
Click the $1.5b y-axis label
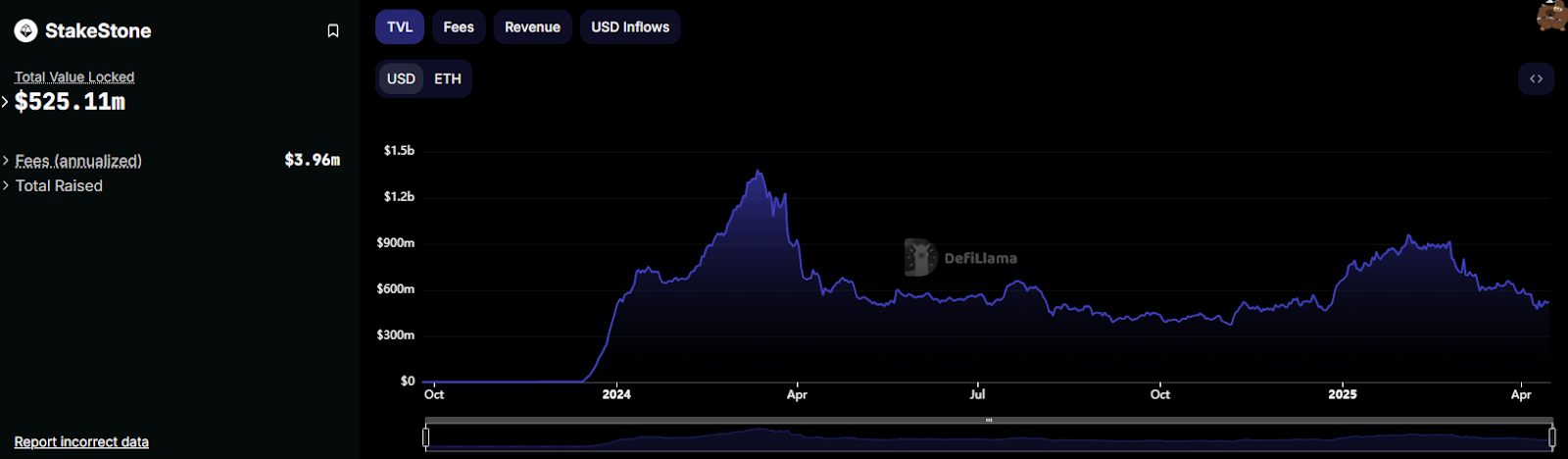point(399,150)
